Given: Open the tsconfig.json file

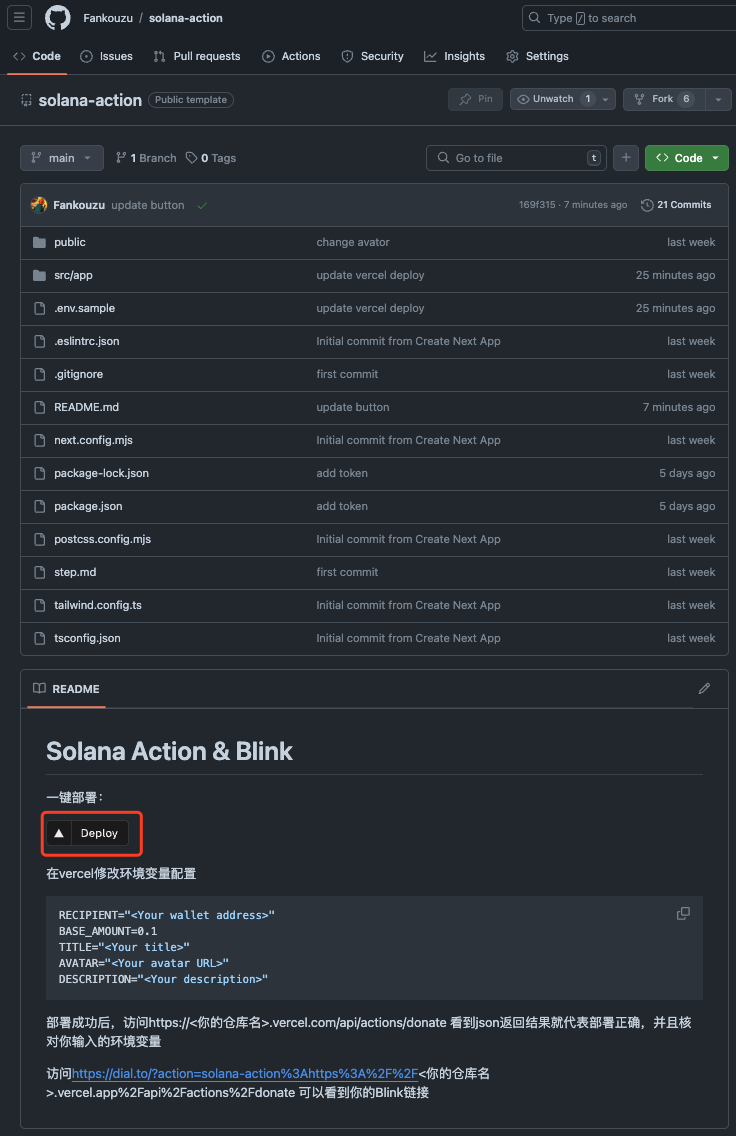Looking at the screenshot, I should [x=88, y=638].
